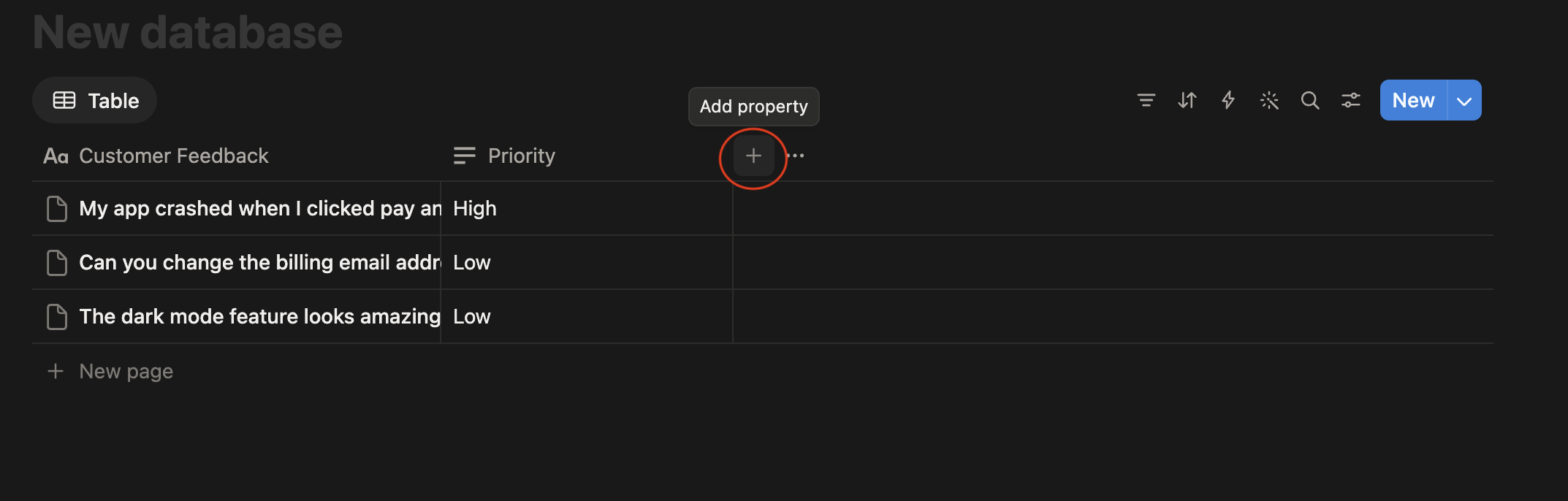Click the Add property plus icon
The image size is (1568, 501).
753,156
